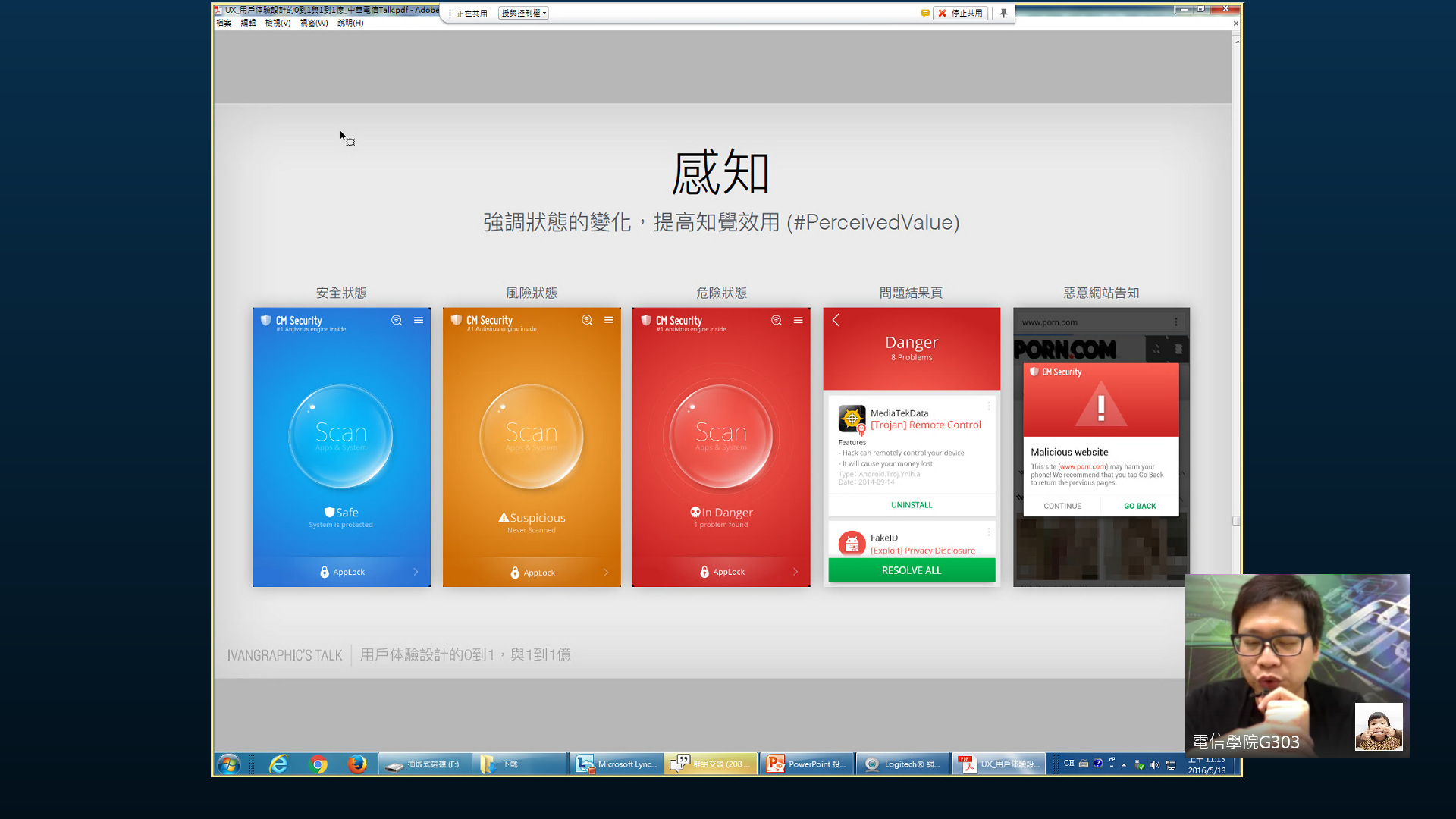Open the 檢視(V) menu

[278, 23]
